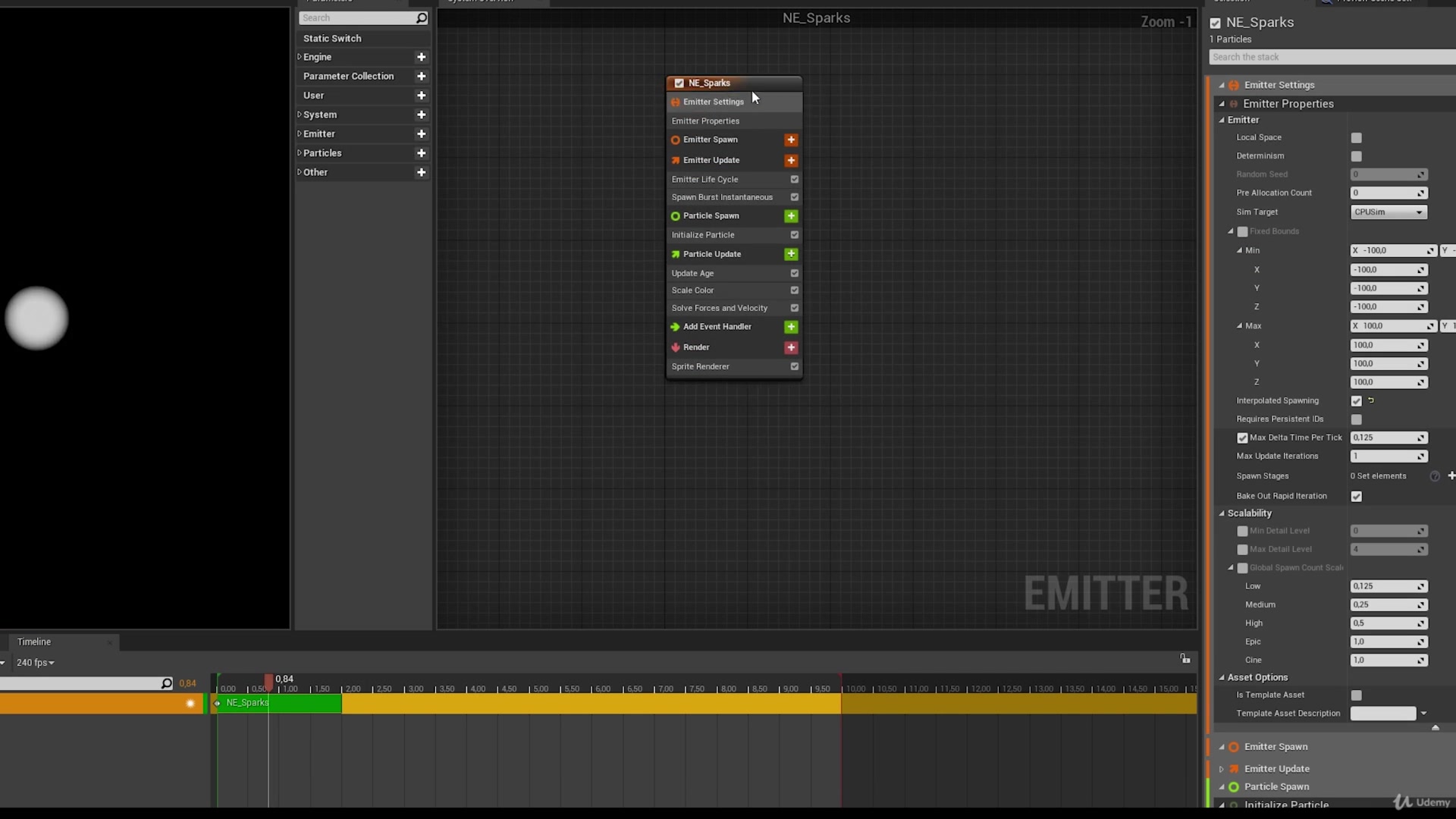Add a Spawn Stages element with plus icon
The width and height of the screenshot is (1456, 819).
(x=1451, y=475)
